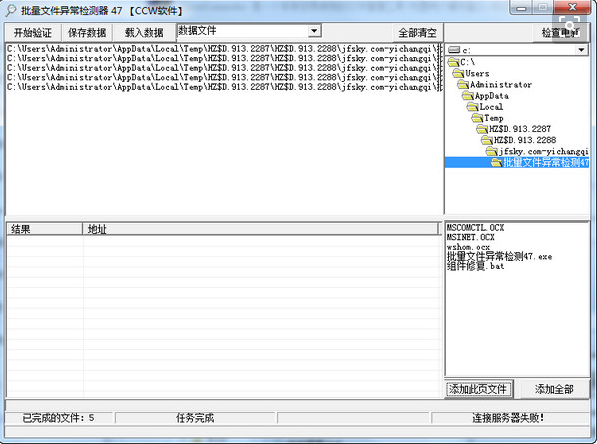Click the first file path line in the list
The image size is (597, 444).
(x=225, y=49)
